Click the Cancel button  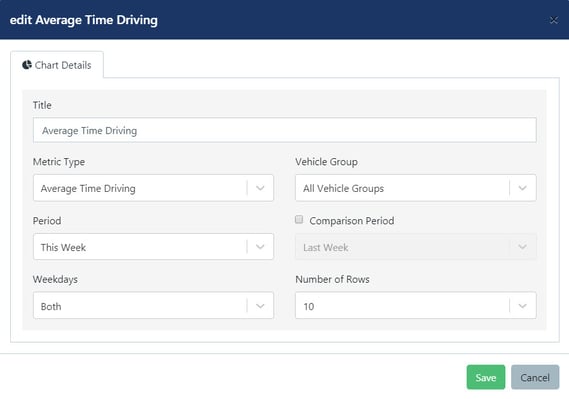[x=535, y=377]
